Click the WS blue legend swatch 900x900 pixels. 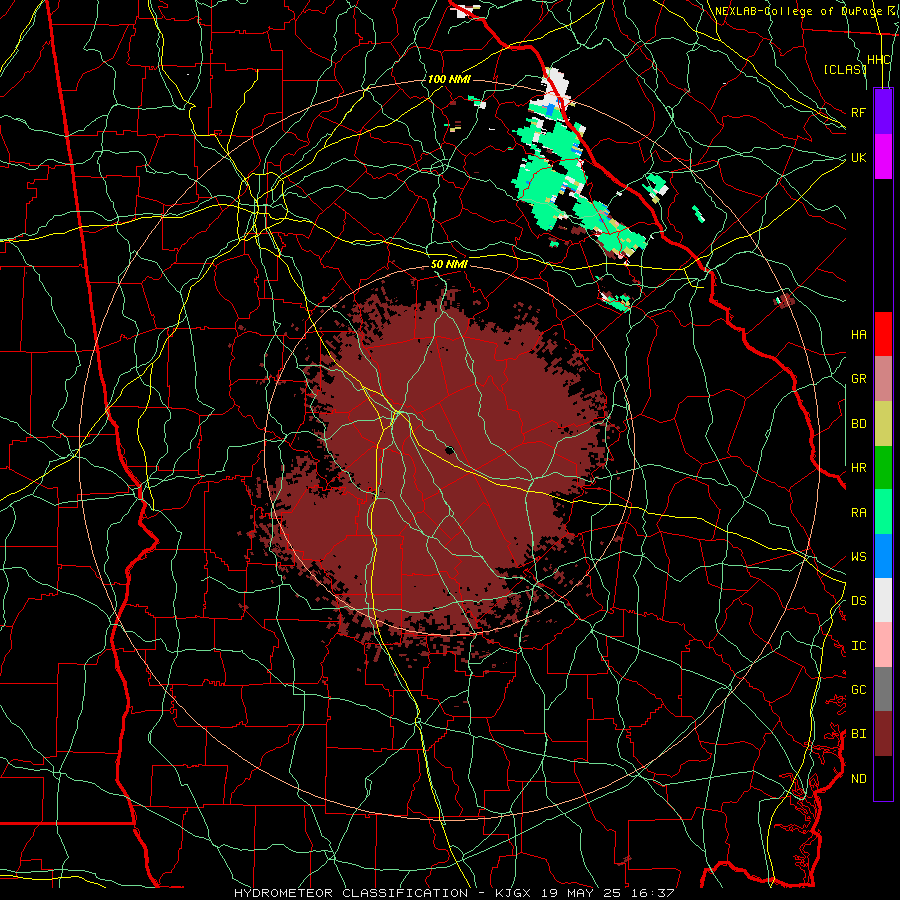click(883, 556)
